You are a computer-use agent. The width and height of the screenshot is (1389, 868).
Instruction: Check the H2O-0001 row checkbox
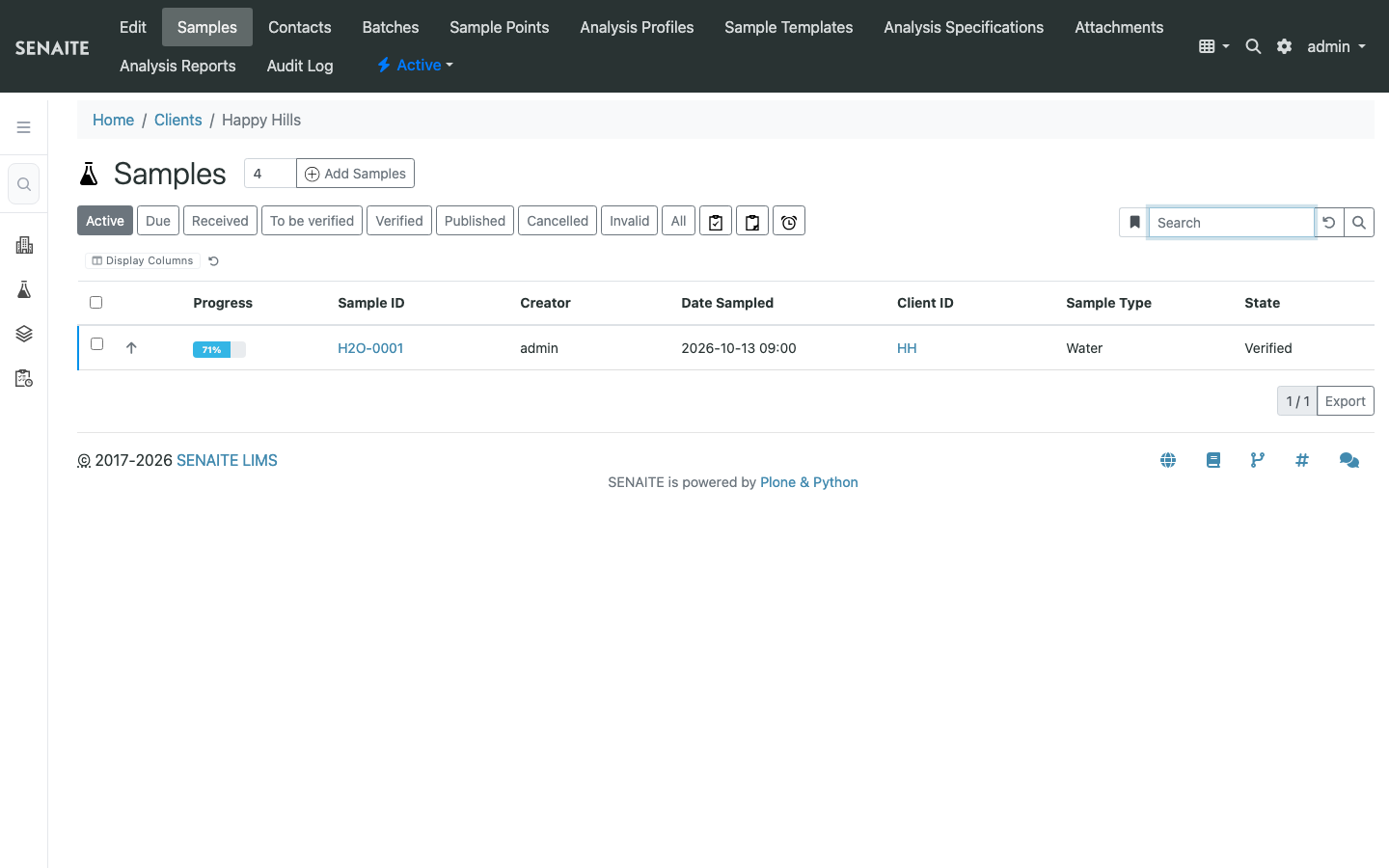coord(96,344)
